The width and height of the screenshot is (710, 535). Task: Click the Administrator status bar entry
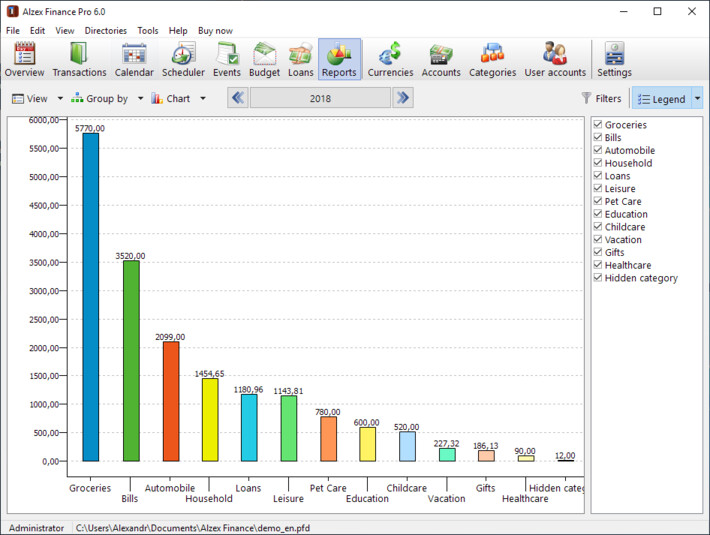click(36, 528)
